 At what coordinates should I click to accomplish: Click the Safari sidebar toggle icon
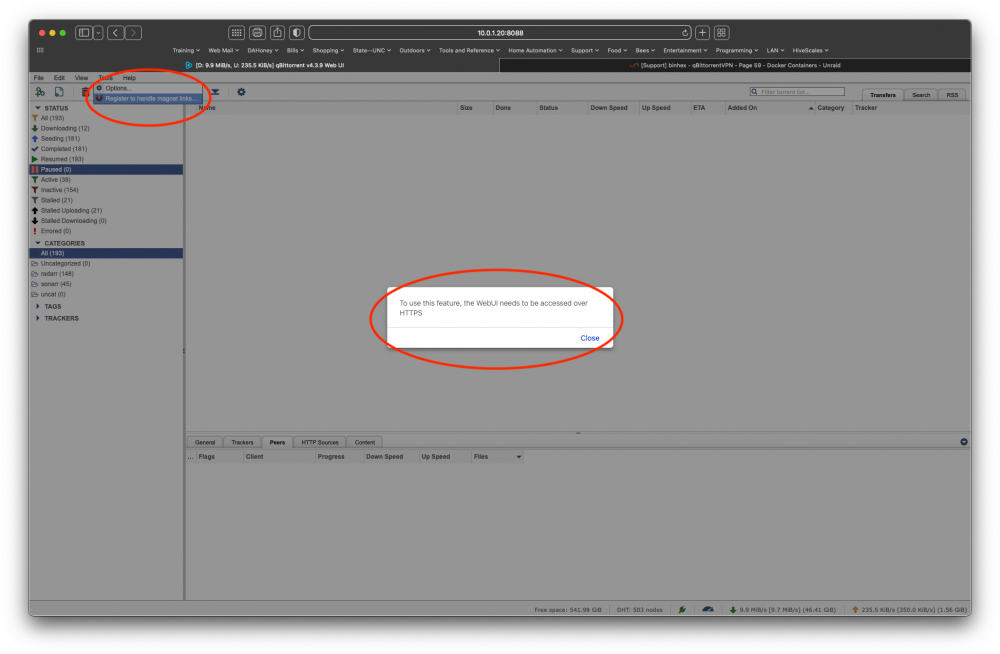[84, 33]
